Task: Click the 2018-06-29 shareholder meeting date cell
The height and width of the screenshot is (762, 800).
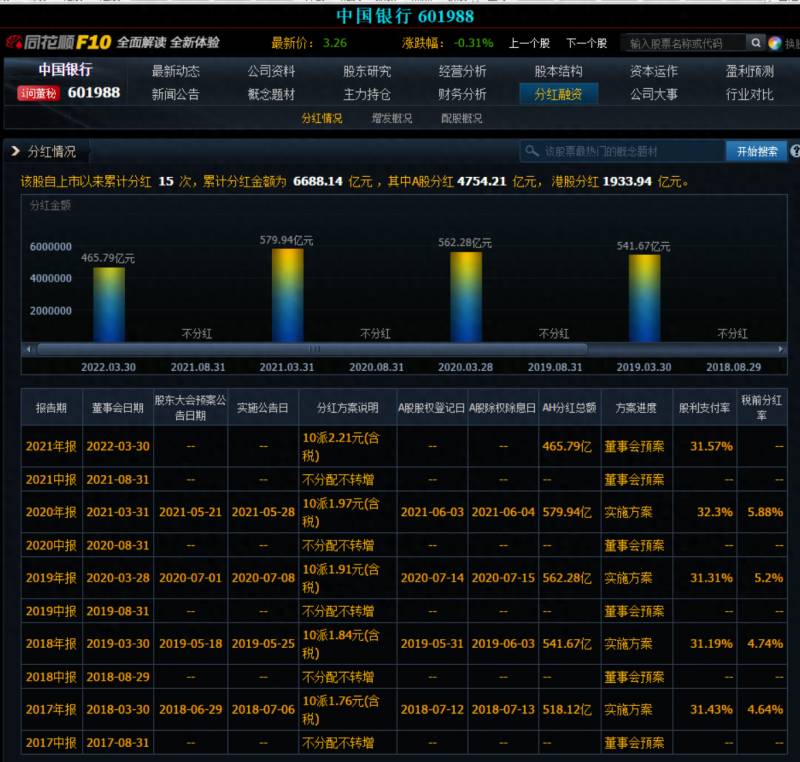Action: point(190,709)
